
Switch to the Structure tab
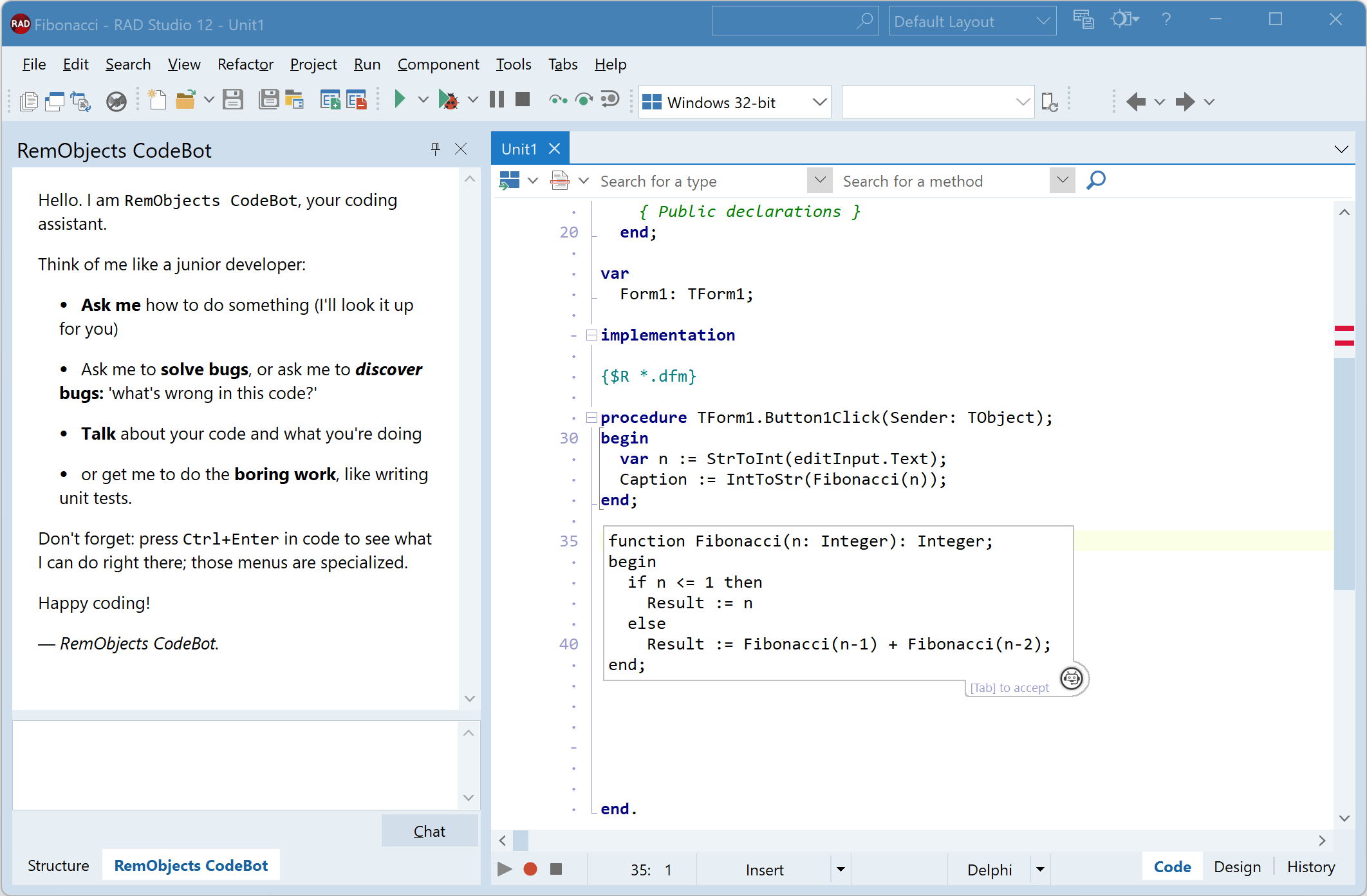tap(58, 866)
